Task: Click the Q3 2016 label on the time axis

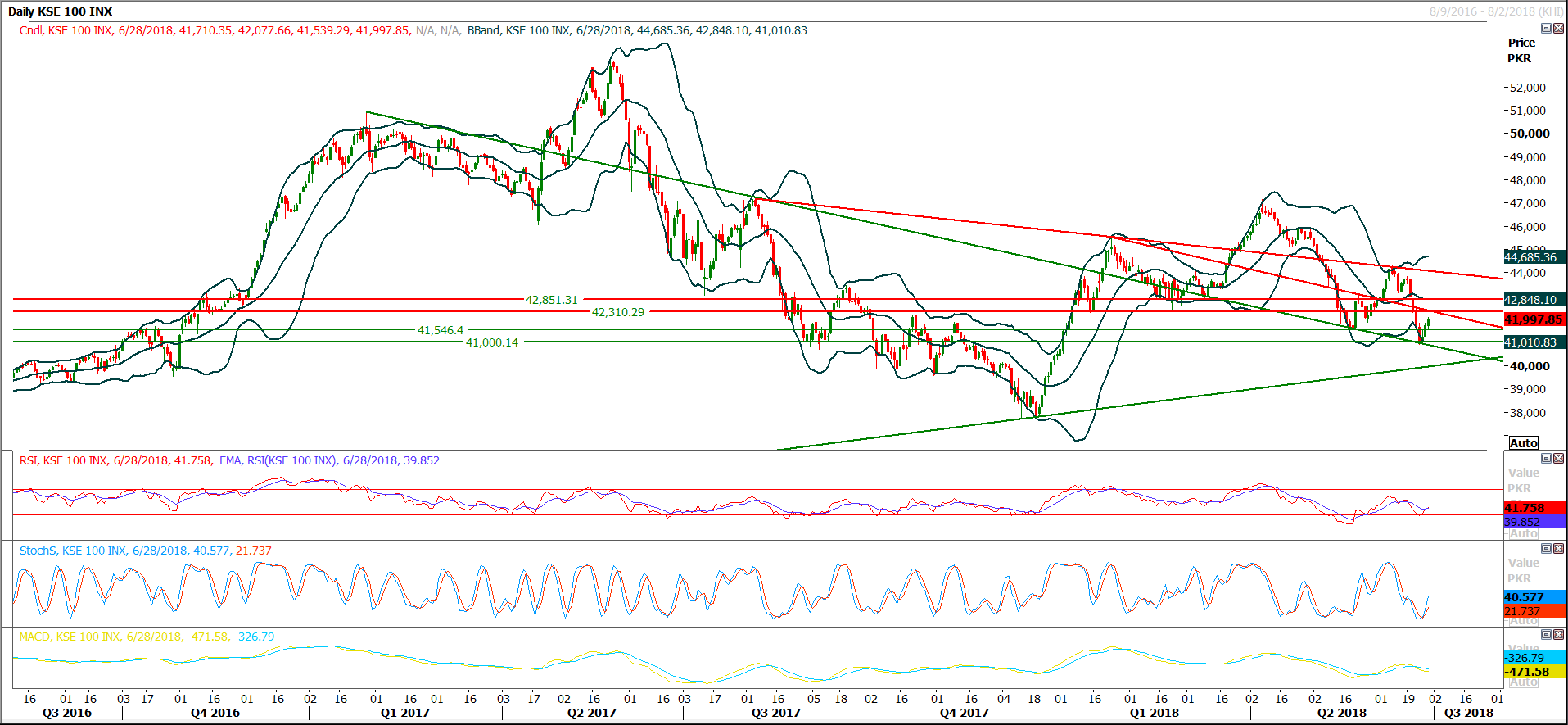Action: (x=67, y=713)
